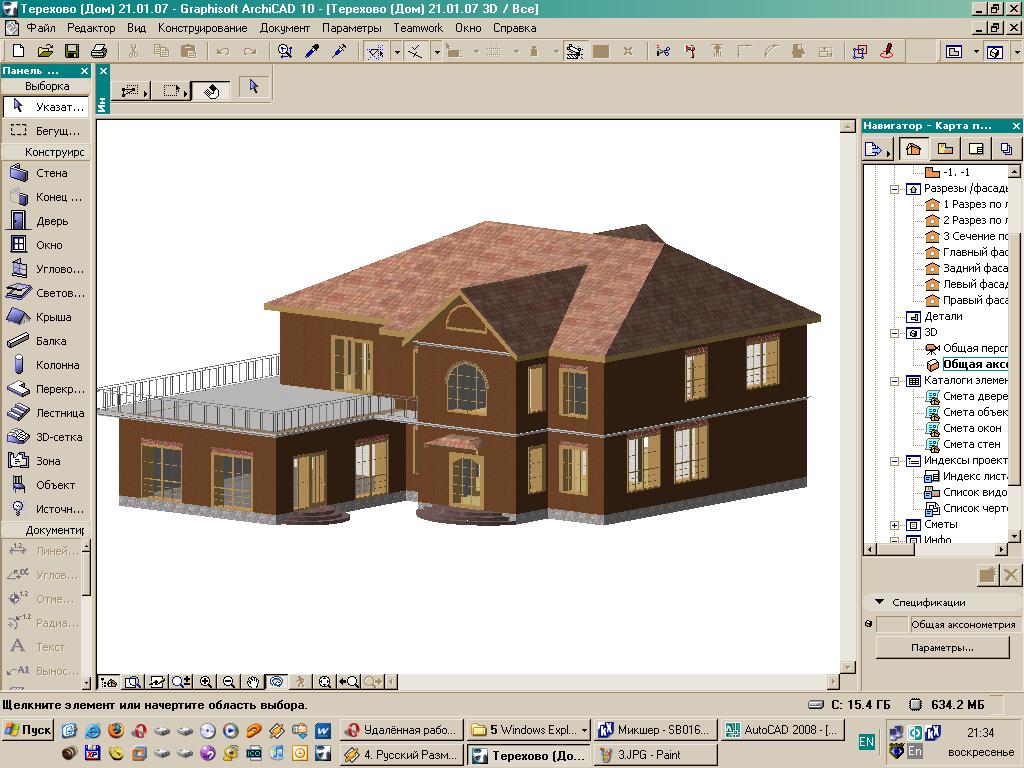Select the Конец стены (Wall End) tool

[x=44, y=197]
